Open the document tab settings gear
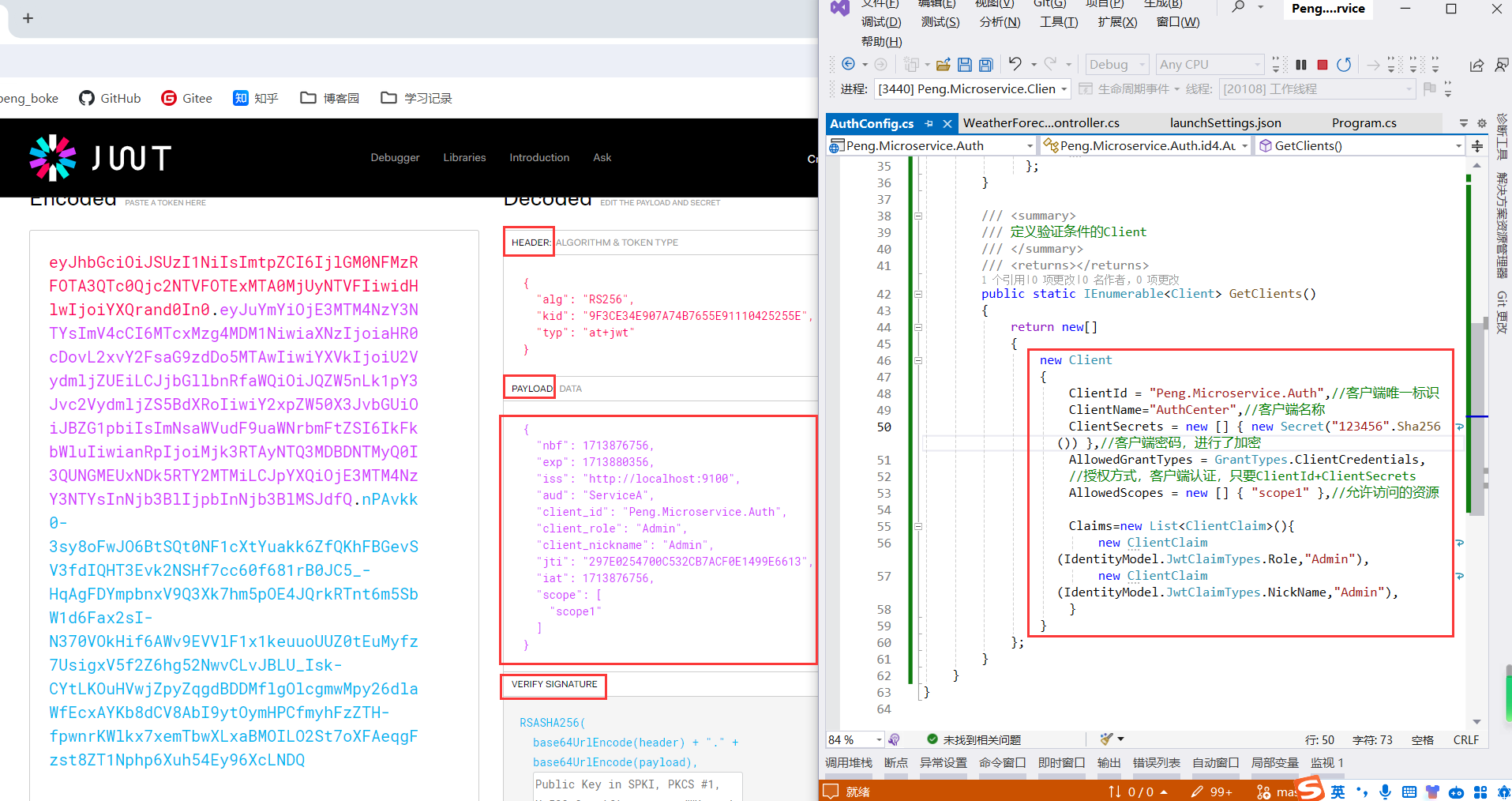1512x801 pixels. click(1482, 123)
